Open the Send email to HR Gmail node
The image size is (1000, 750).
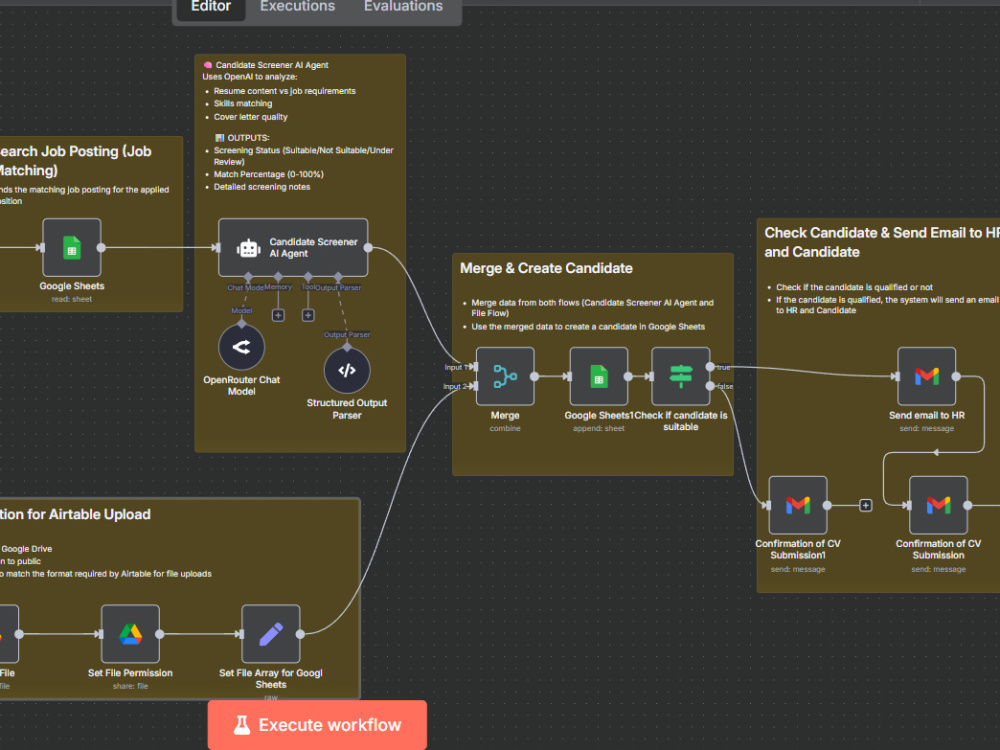927,376
